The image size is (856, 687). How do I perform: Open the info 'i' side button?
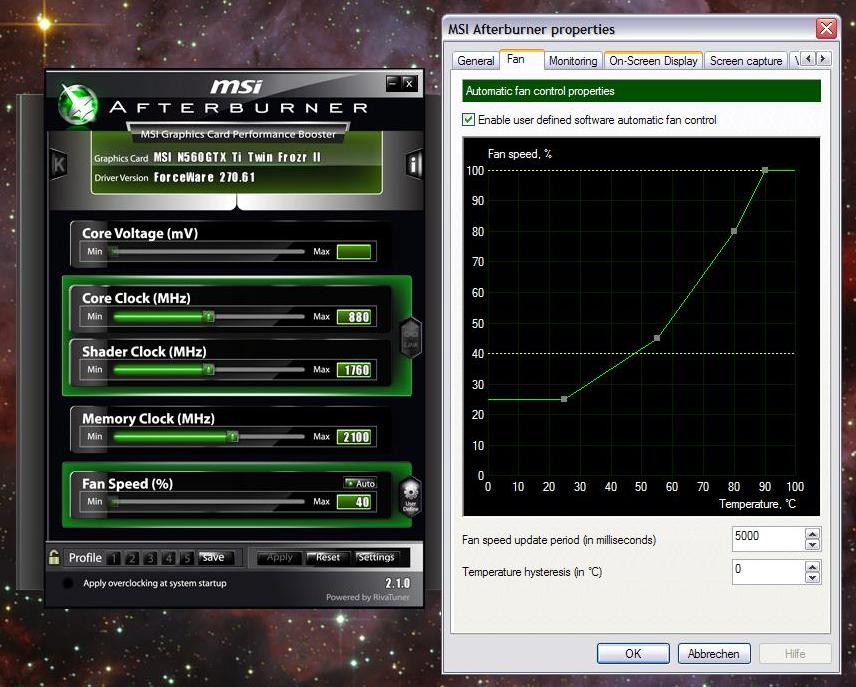tap(414, 163)
